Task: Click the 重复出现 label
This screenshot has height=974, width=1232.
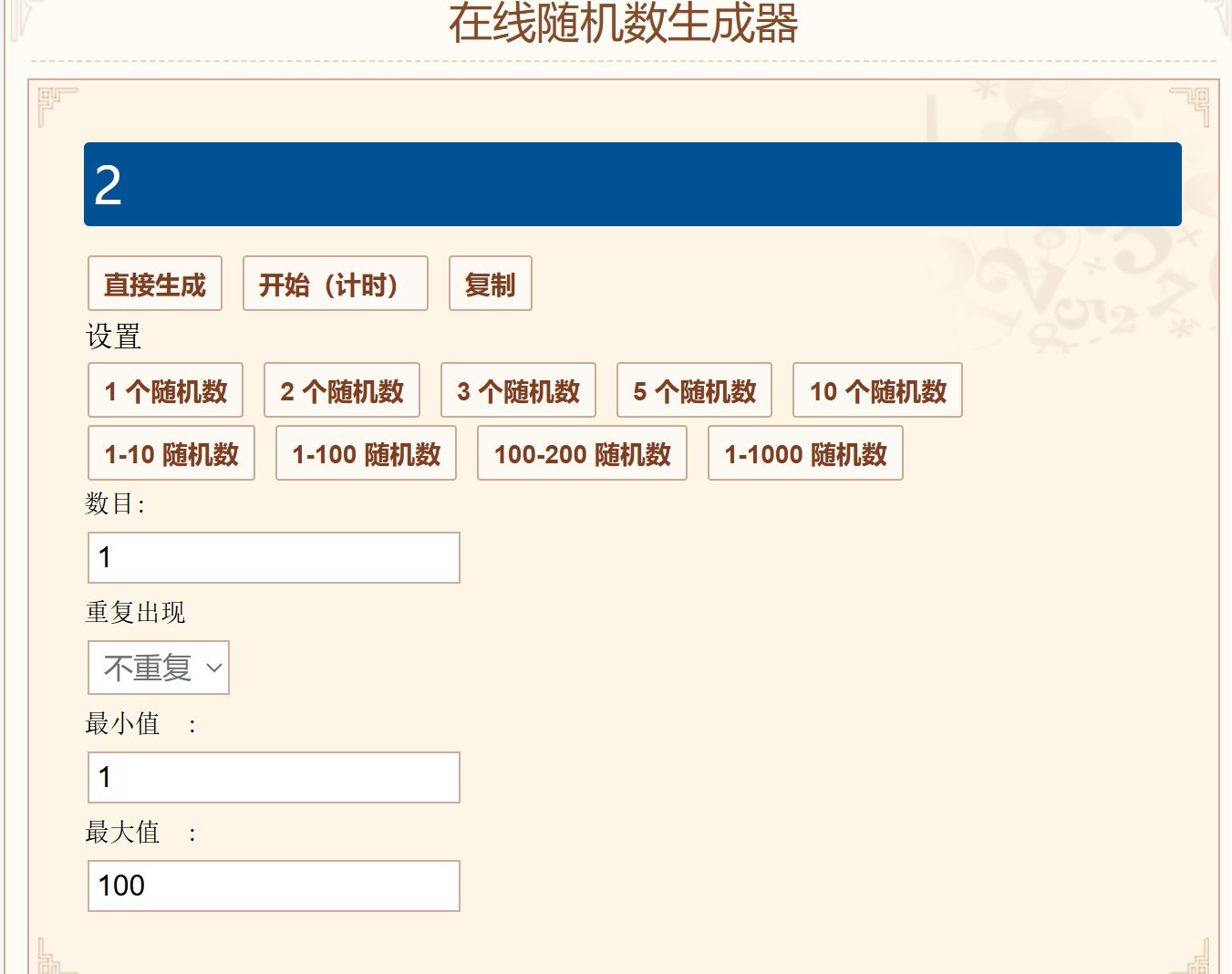Action: (135, 612)
